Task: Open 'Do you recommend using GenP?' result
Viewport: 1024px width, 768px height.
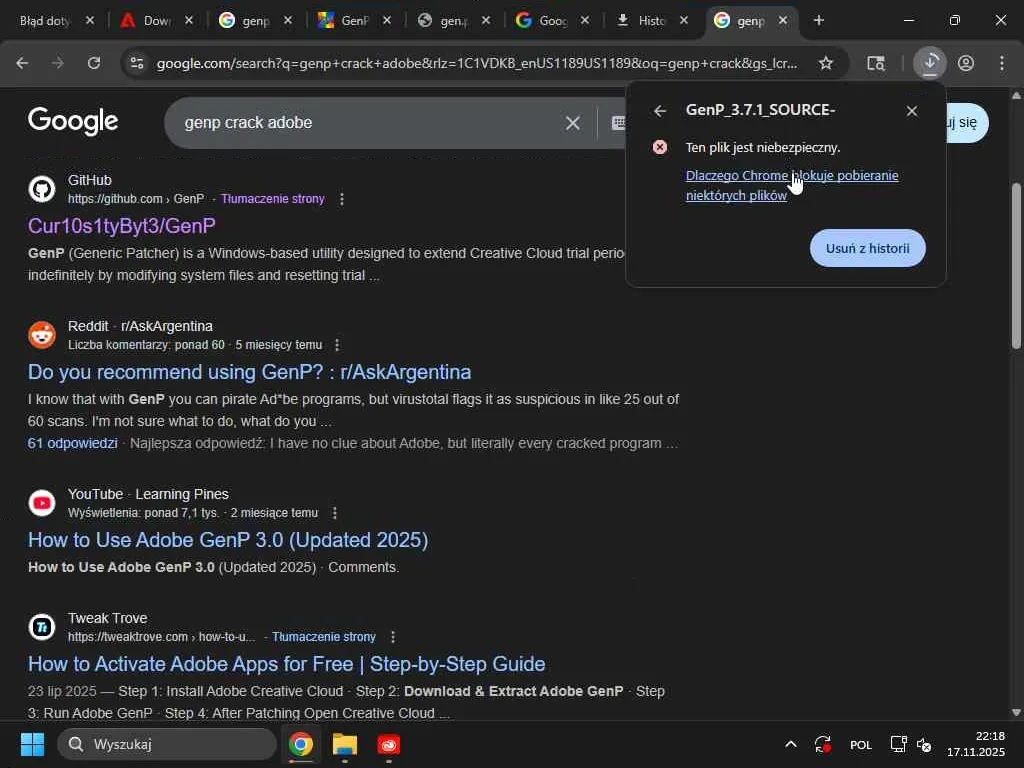Action: (249, 372)
